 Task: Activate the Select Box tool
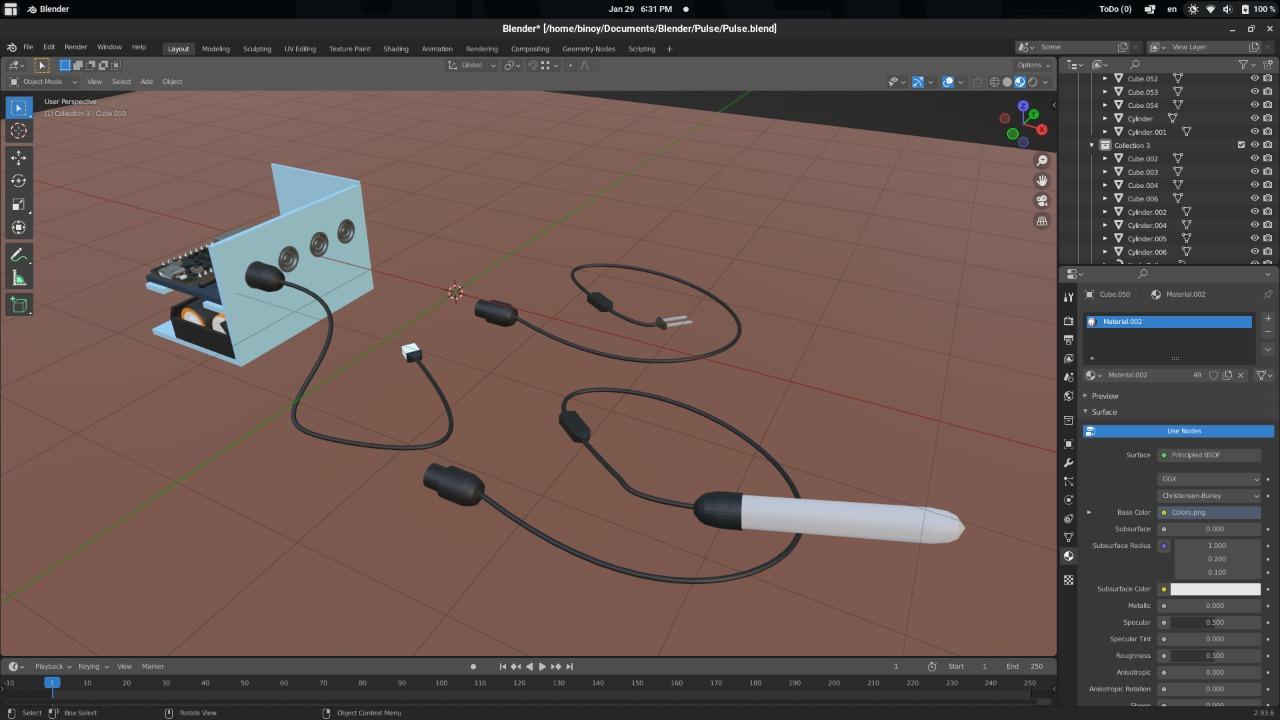[18, 107]
